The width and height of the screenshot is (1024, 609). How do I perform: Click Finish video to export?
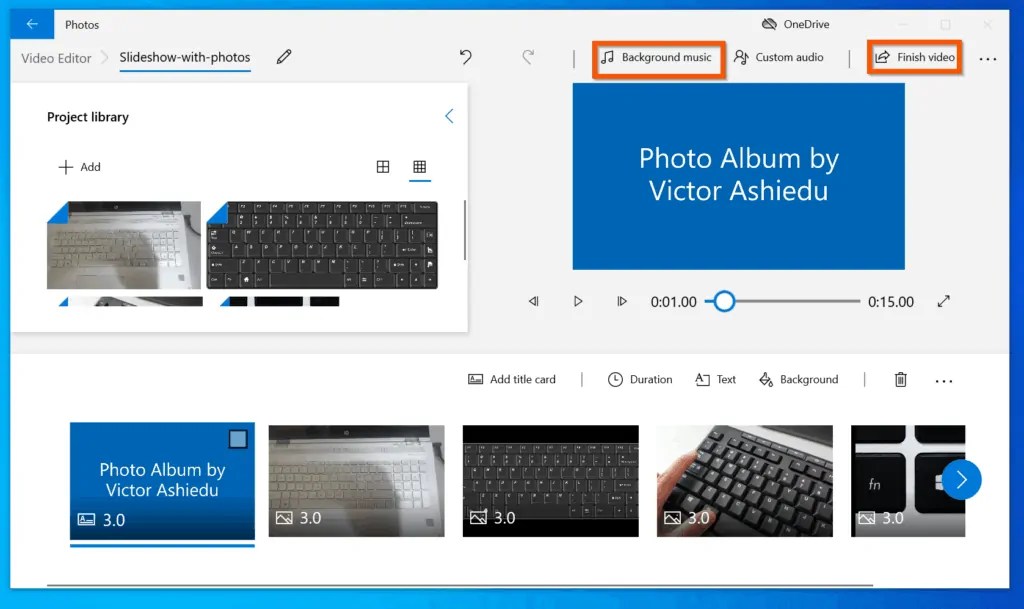coord(914,57)
